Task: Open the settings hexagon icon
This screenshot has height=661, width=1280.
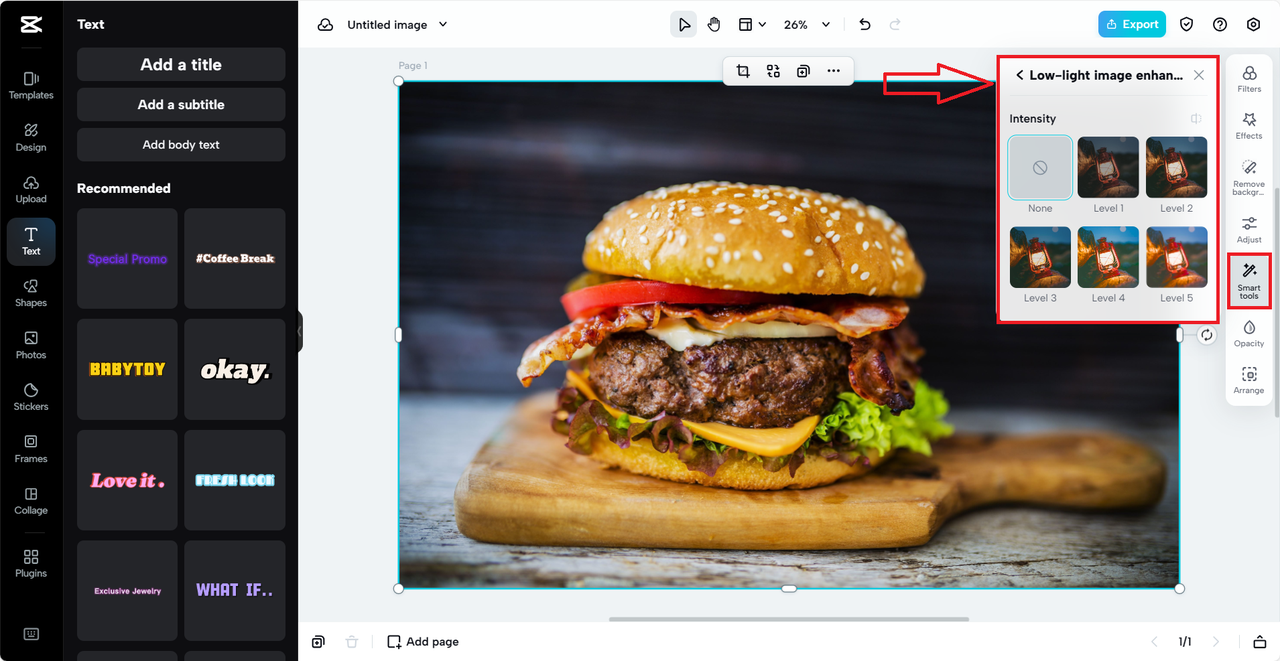Action: click(1253, 25)
